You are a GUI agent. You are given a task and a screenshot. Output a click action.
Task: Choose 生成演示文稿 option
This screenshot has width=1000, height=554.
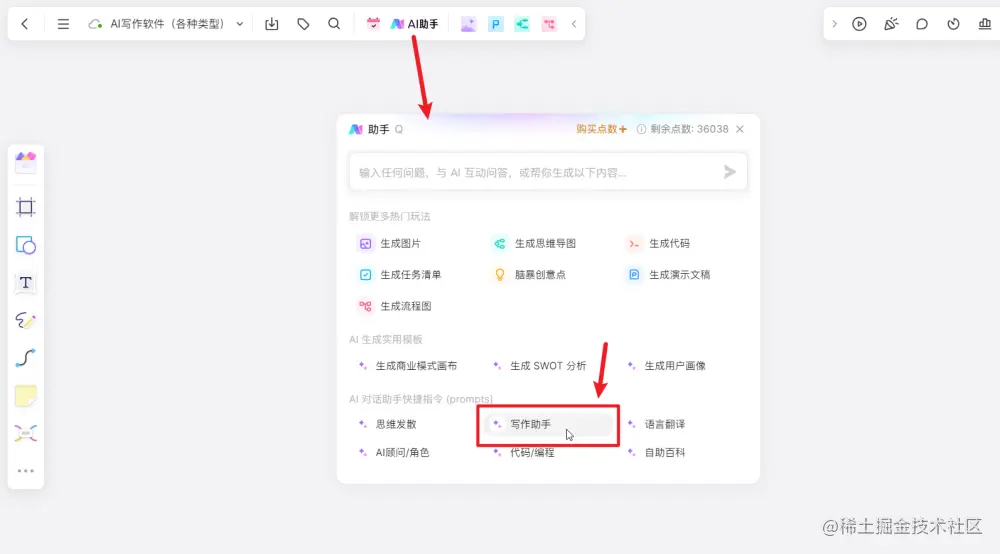coord(669,275)
